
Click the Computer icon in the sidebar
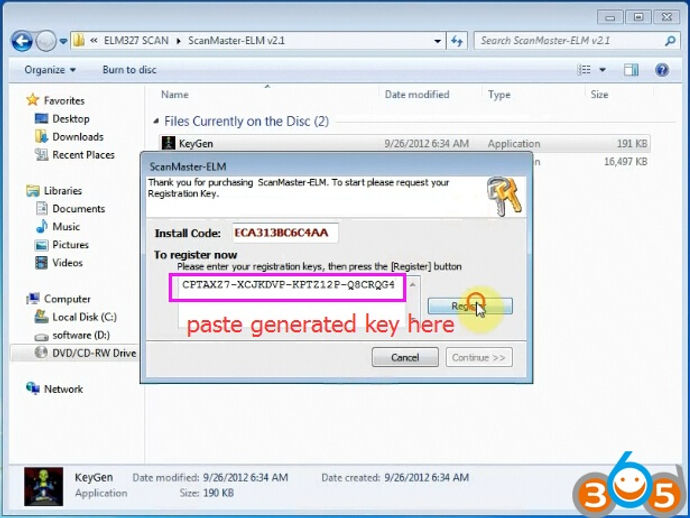[33, 298]
